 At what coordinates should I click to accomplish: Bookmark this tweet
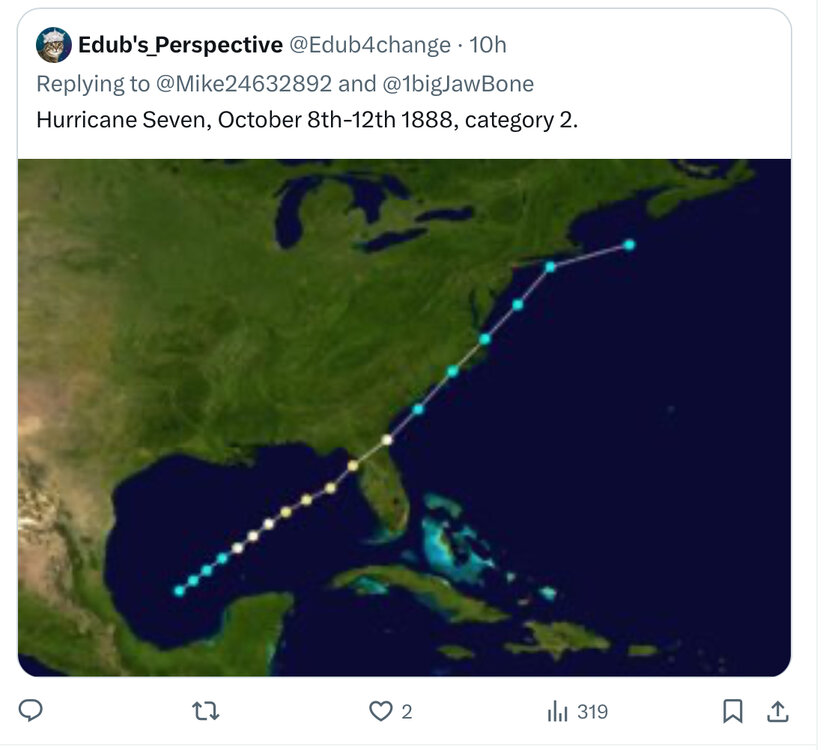[733, 711]
